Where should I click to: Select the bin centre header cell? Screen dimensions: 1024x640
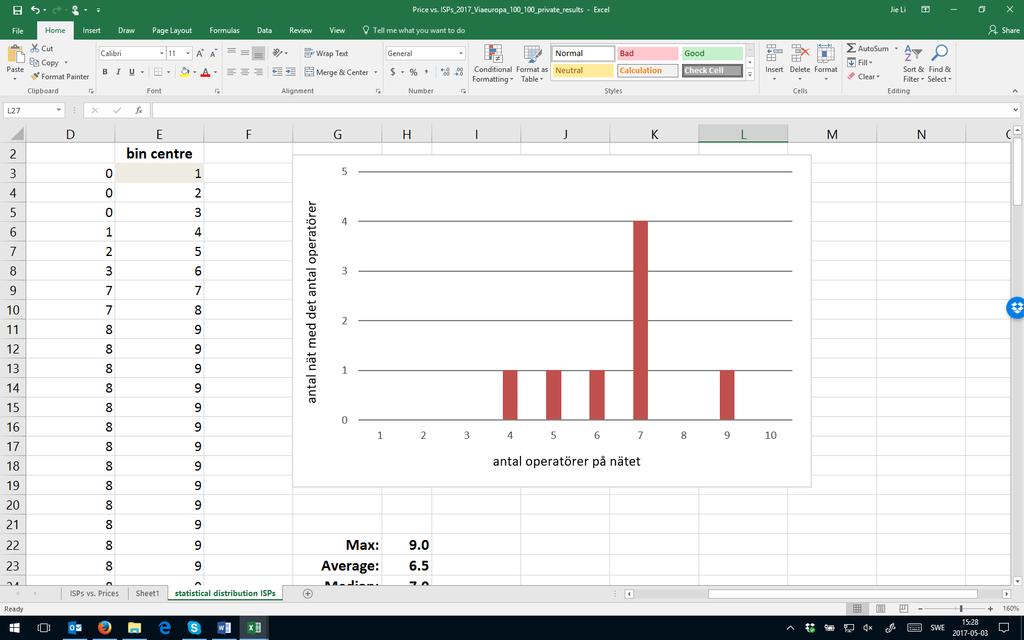[x=159, y=153]
